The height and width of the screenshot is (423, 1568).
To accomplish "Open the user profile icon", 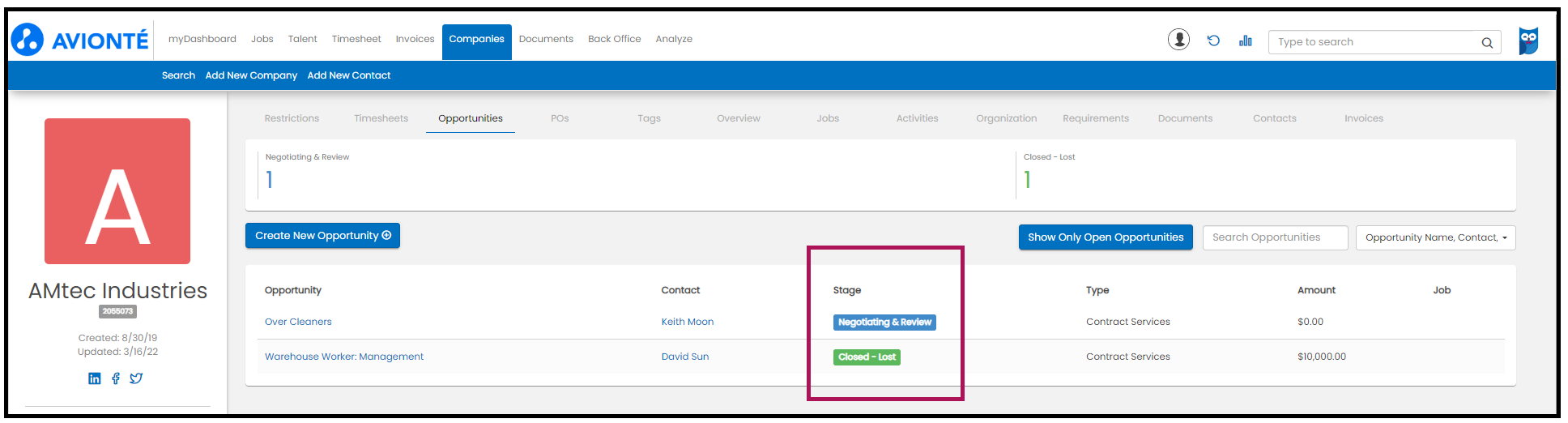I will [1178, 40].
